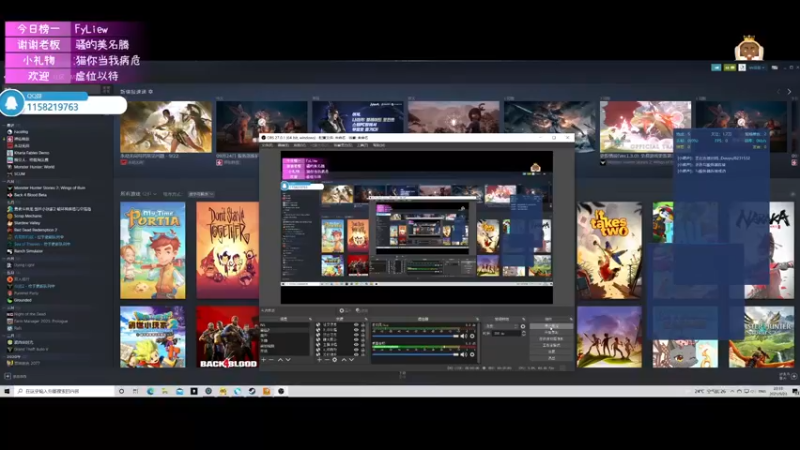Viewport: 800px width, 450px height.
Task: Click OBS Studio Mode button in controls dock
Action: (x=551, y=345)
